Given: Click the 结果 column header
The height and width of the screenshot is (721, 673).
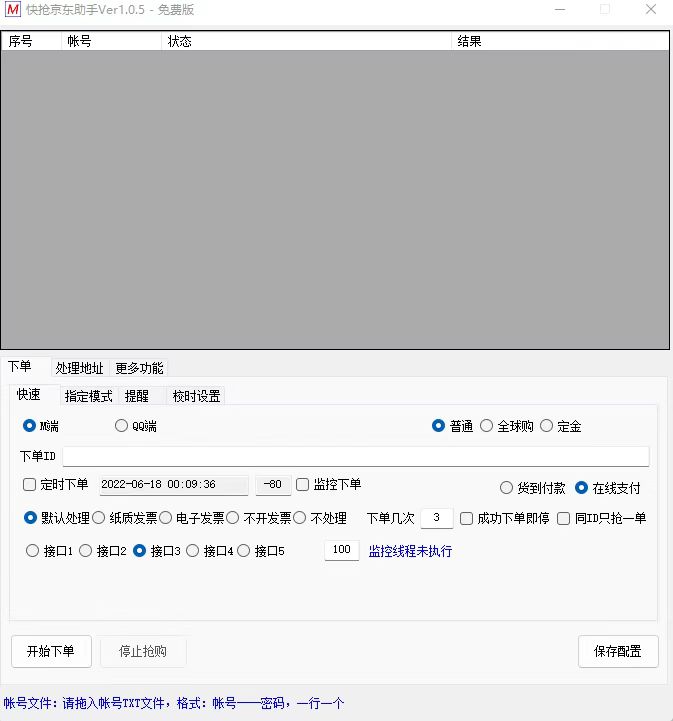Looking at the screenshot, I should [x=560, y=41].
